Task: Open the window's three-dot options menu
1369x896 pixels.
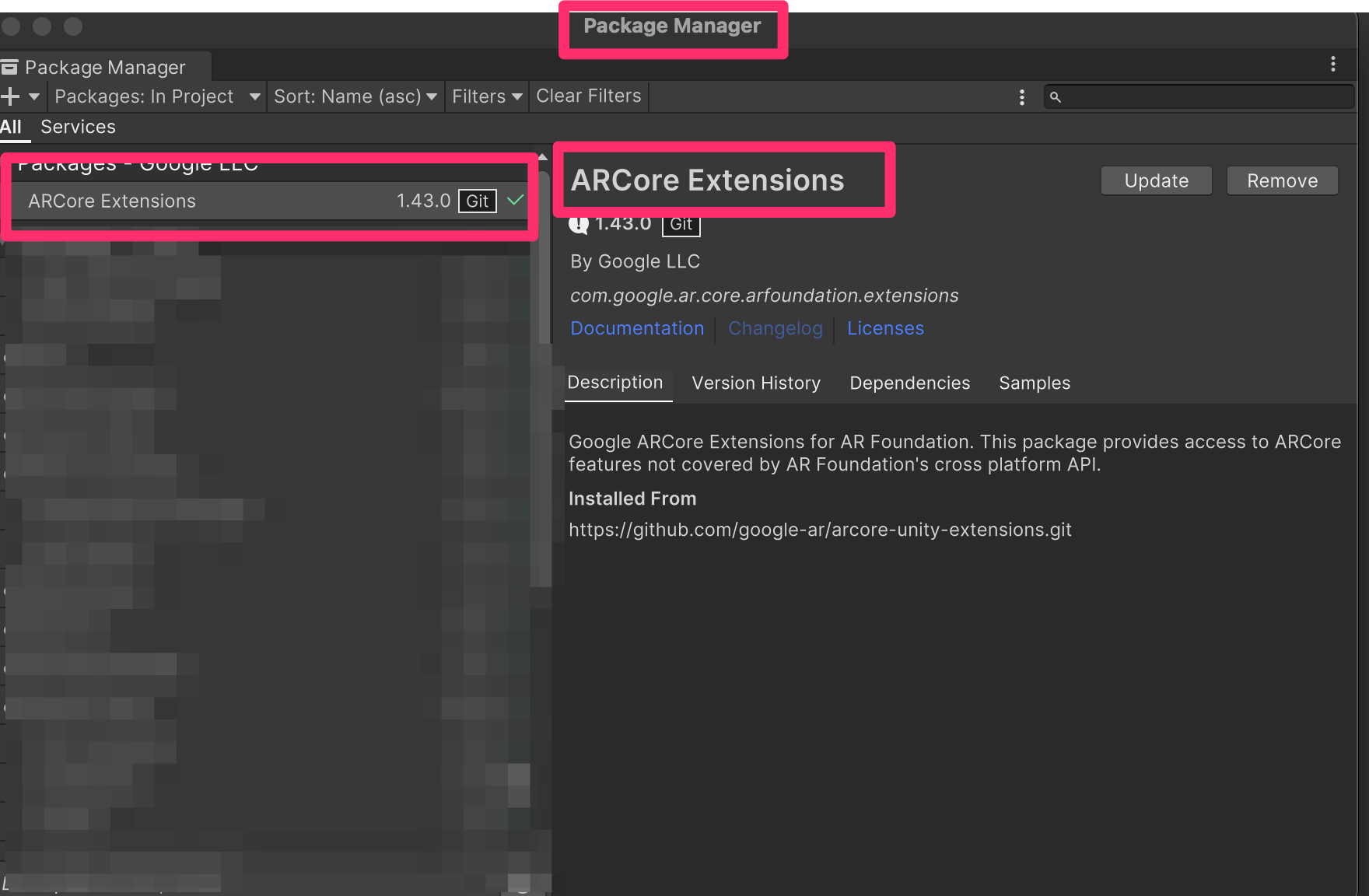Action: tap(1332, 64)
